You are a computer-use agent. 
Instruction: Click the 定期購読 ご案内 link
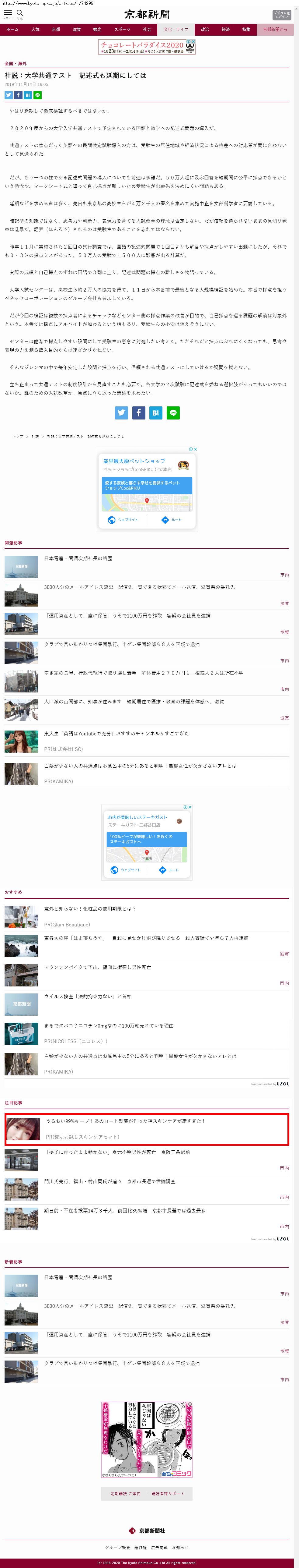[x=125, y=1494]
